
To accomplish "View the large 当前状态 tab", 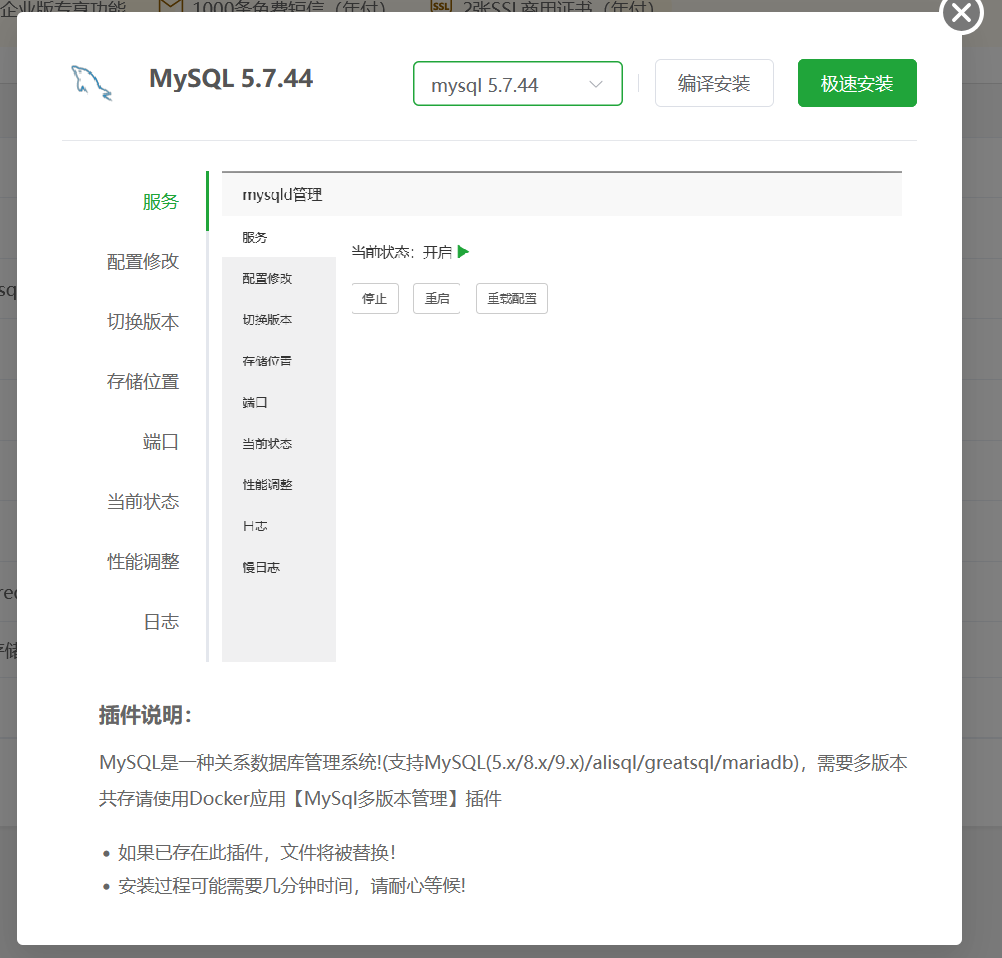I will (x=143, y=502).
